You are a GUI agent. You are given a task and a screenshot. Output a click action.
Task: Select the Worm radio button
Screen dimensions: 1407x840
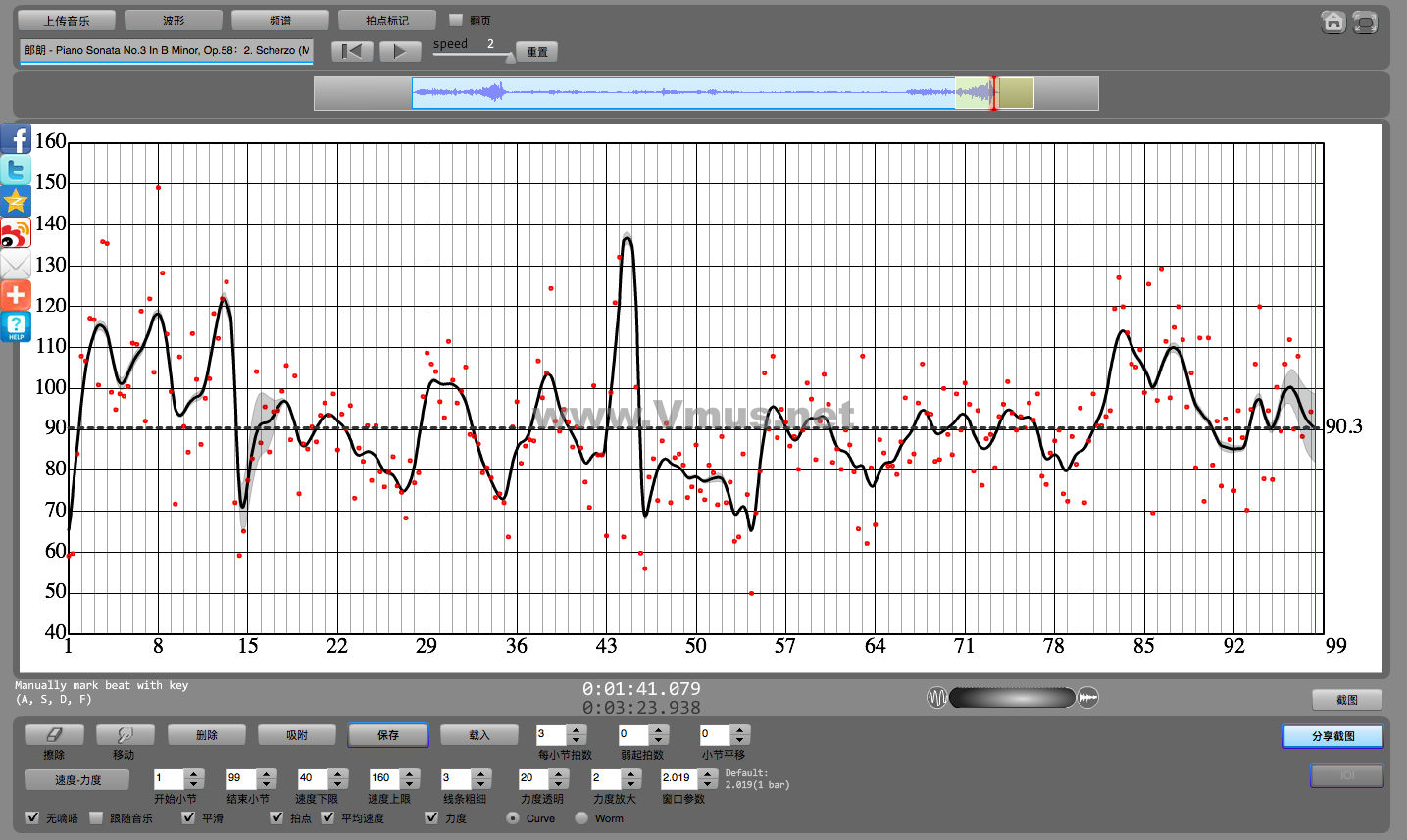pos(581,817)
